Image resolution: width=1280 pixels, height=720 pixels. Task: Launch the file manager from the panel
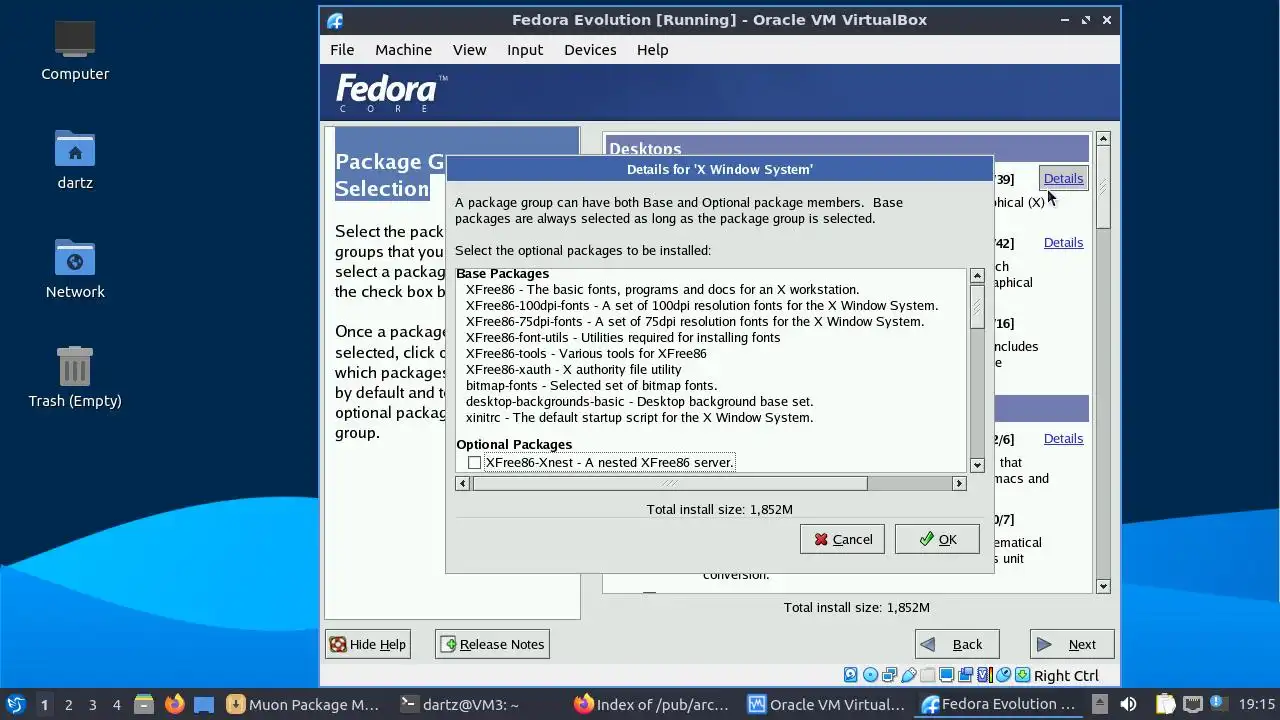pos(144,704)
